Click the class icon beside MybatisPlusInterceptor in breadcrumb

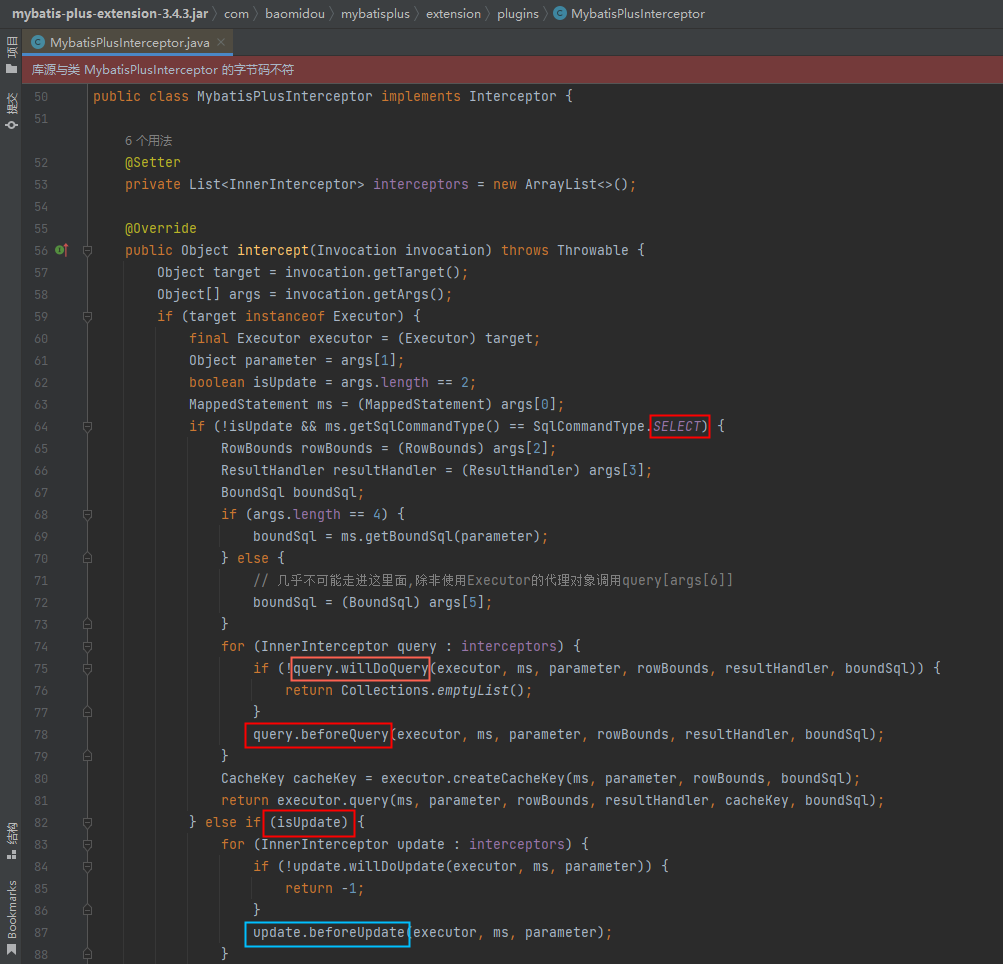point(560,13)
